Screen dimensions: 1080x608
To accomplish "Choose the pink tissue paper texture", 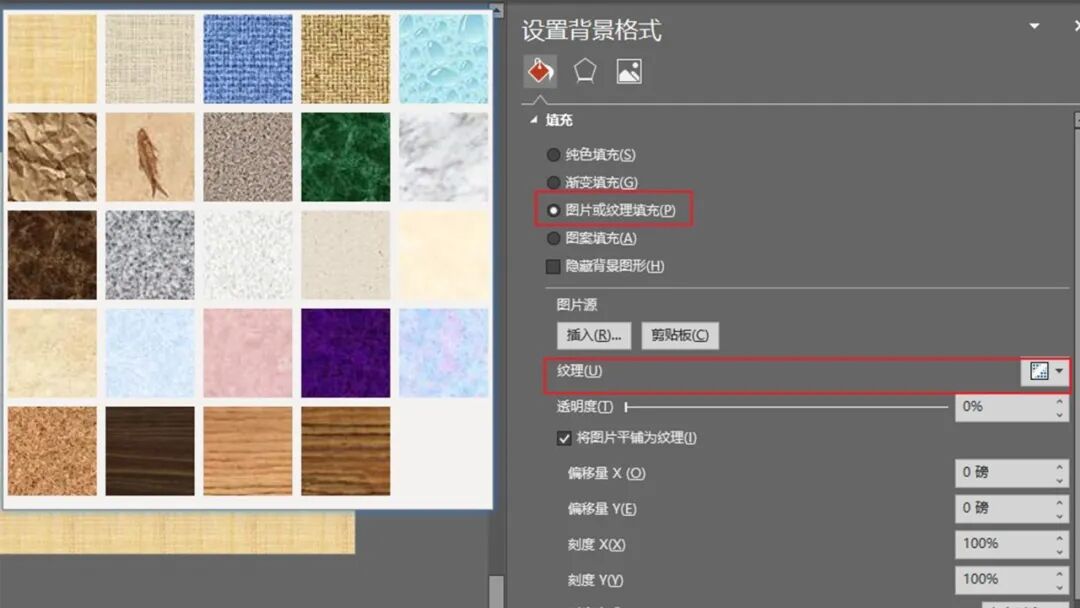I will click(x=248, y=353).
